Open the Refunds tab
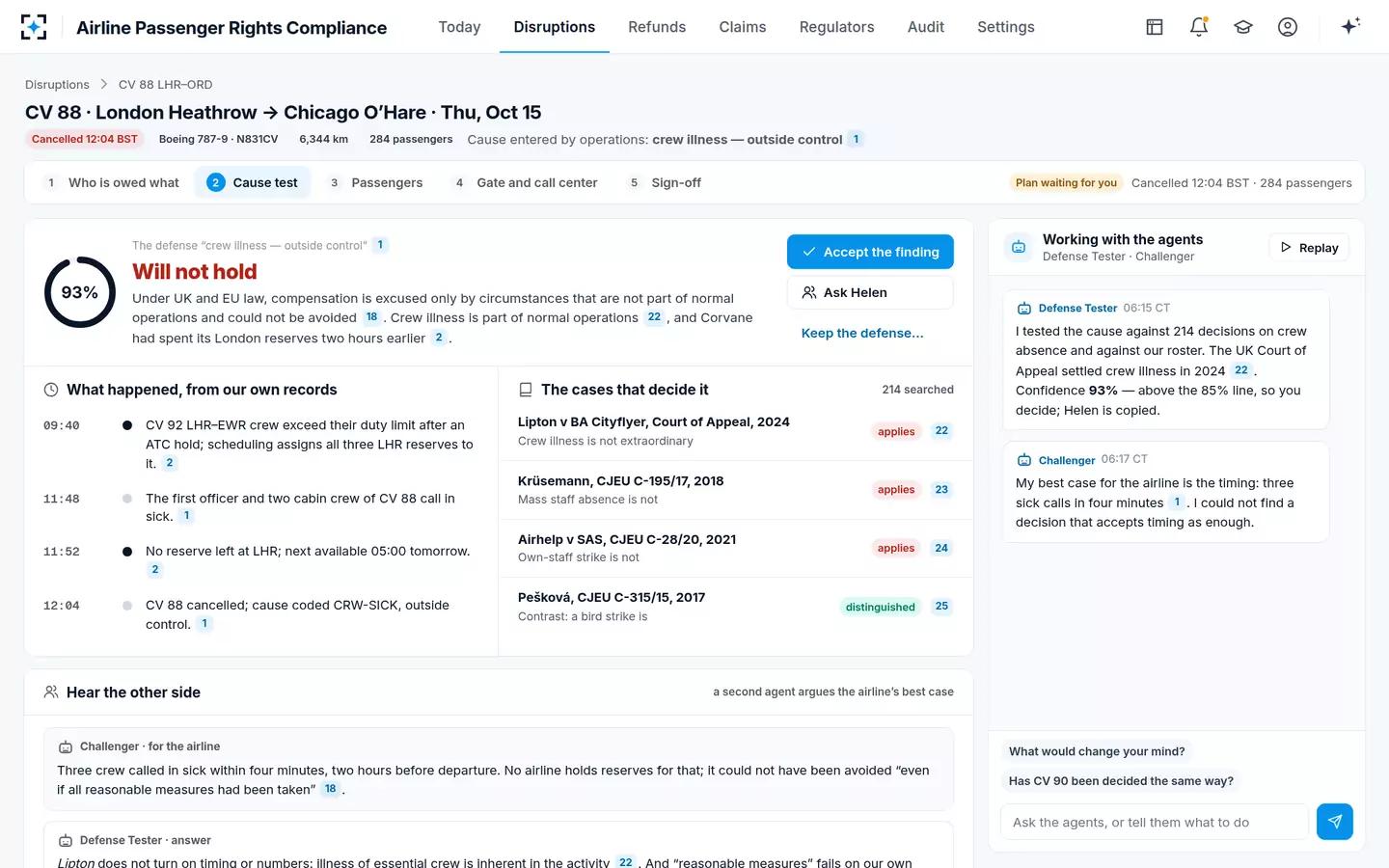The image size is (1389, 868). [657, 27]
